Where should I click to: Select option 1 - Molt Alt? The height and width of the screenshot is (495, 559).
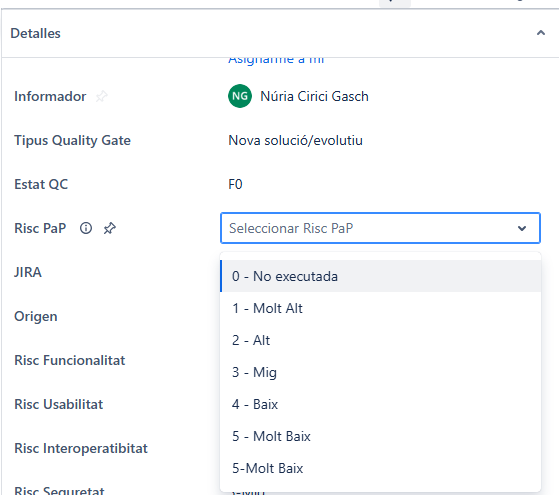tap(380, 308)
